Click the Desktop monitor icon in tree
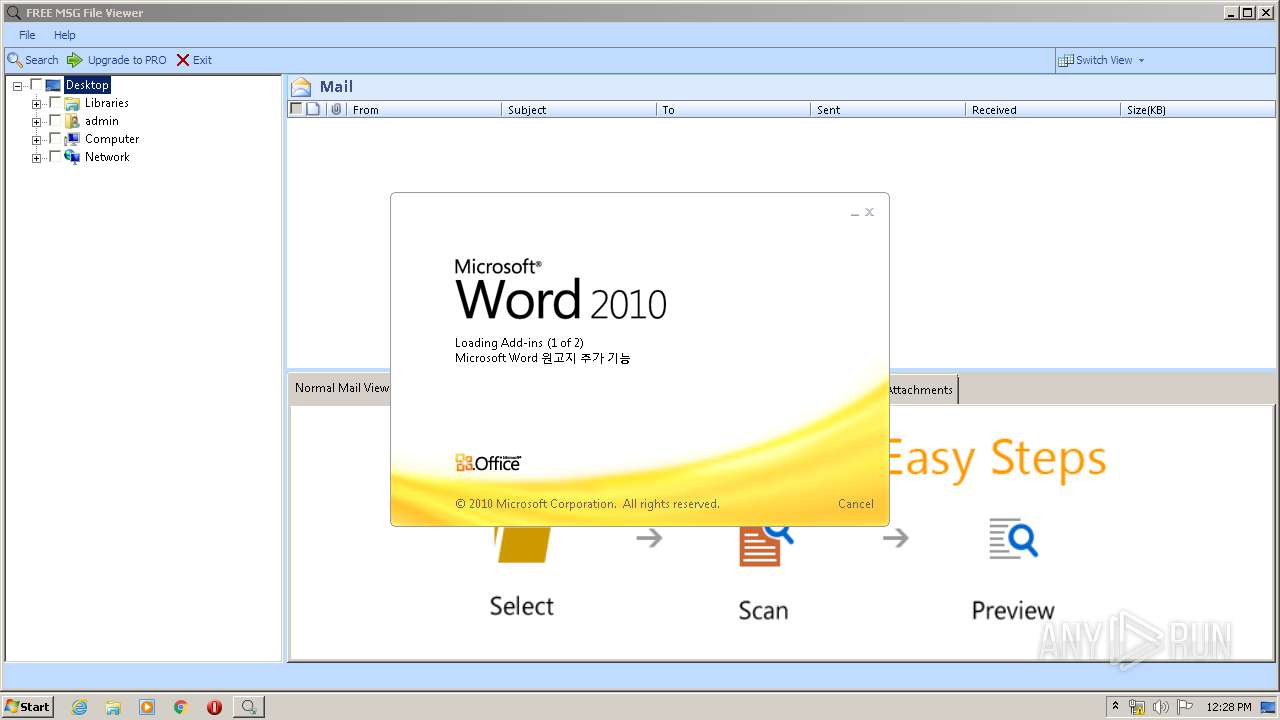The height and width of the screenshot is (720, 1280). pyautogui.click(x=53, y=85)
